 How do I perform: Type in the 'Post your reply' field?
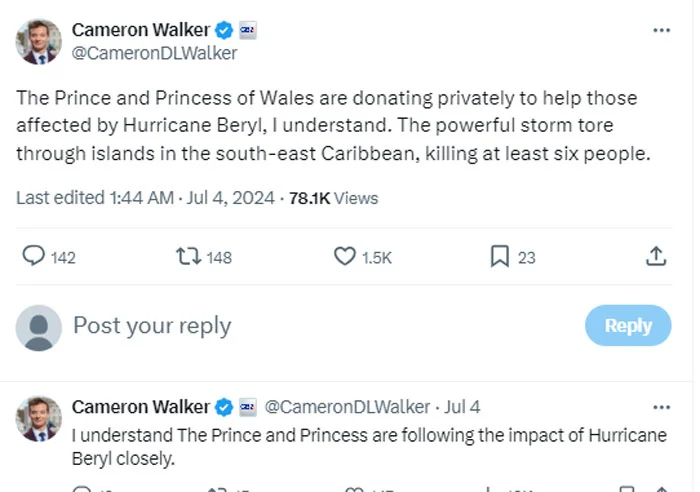(x=300, y=326)
